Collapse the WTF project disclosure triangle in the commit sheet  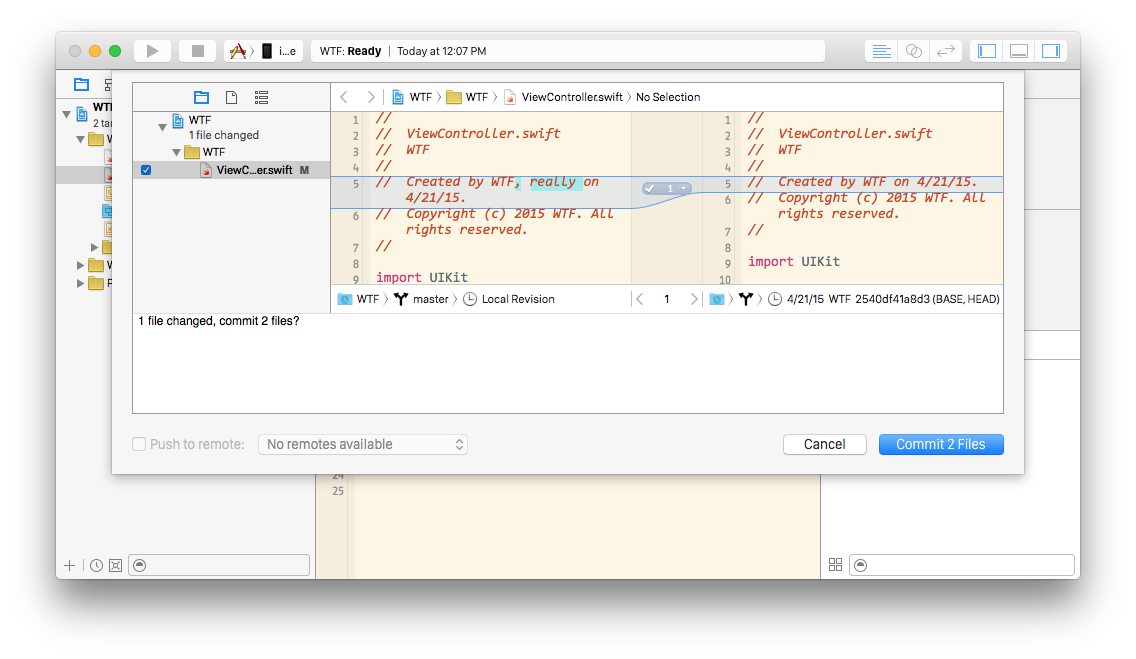click(x=162, y=127)
